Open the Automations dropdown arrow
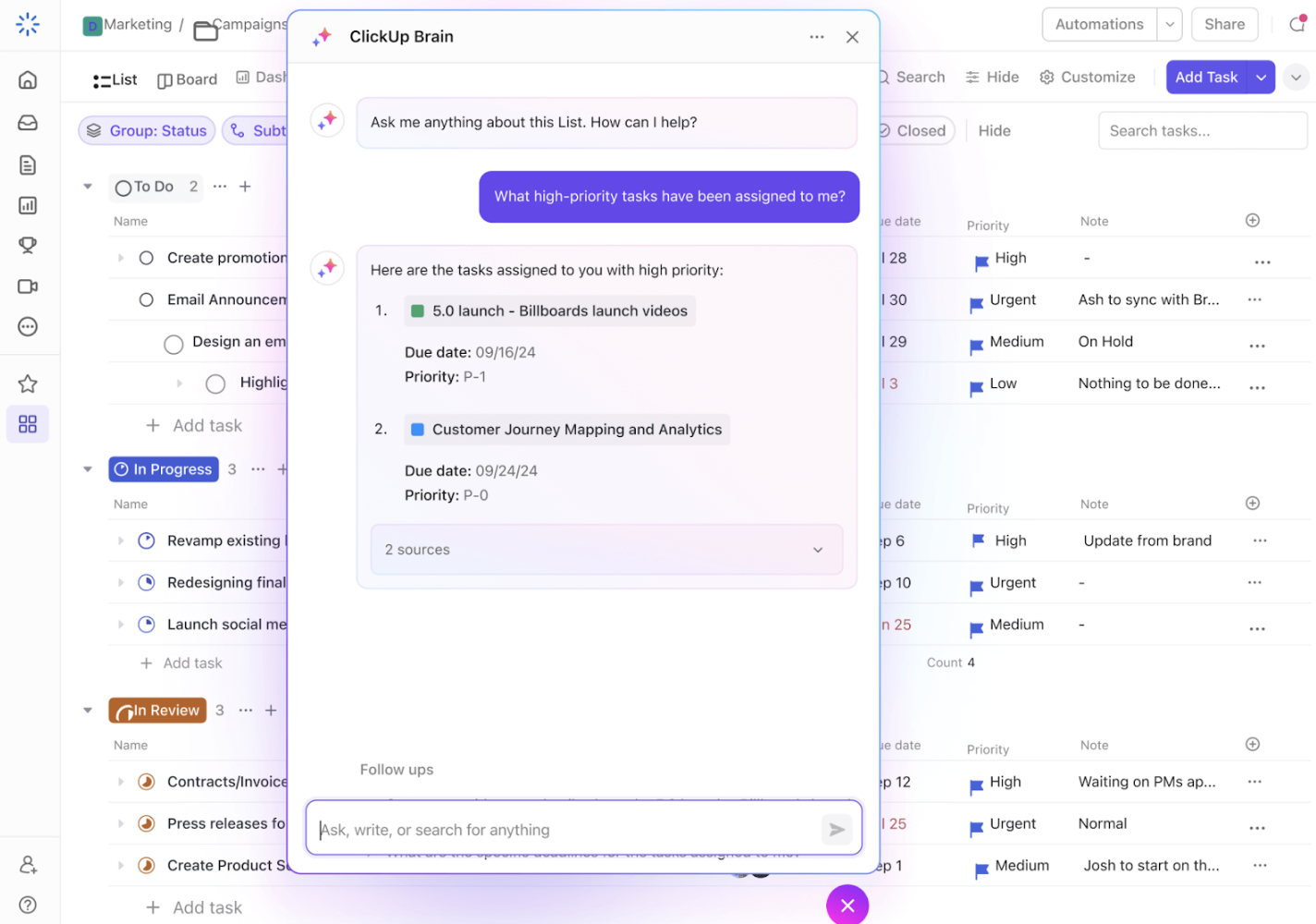Screen dimensions: 1316x924 pyautogui.click(x=1170, y=25)
